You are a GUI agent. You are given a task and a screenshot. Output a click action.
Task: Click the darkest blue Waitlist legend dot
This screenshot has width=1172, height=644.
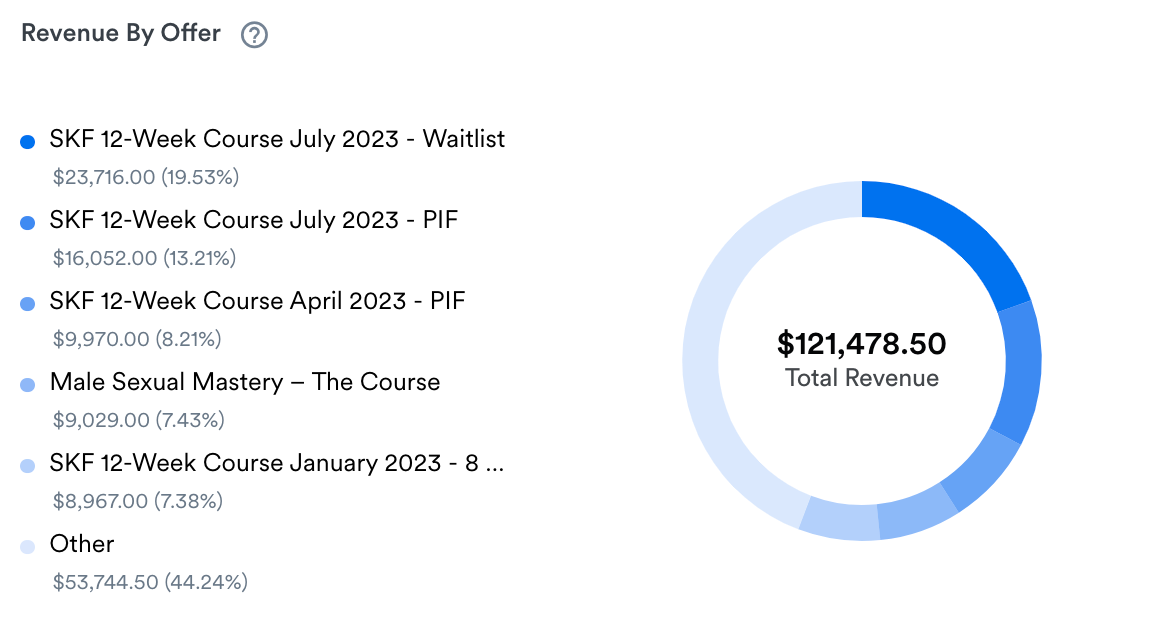click(x=28, y=142)
